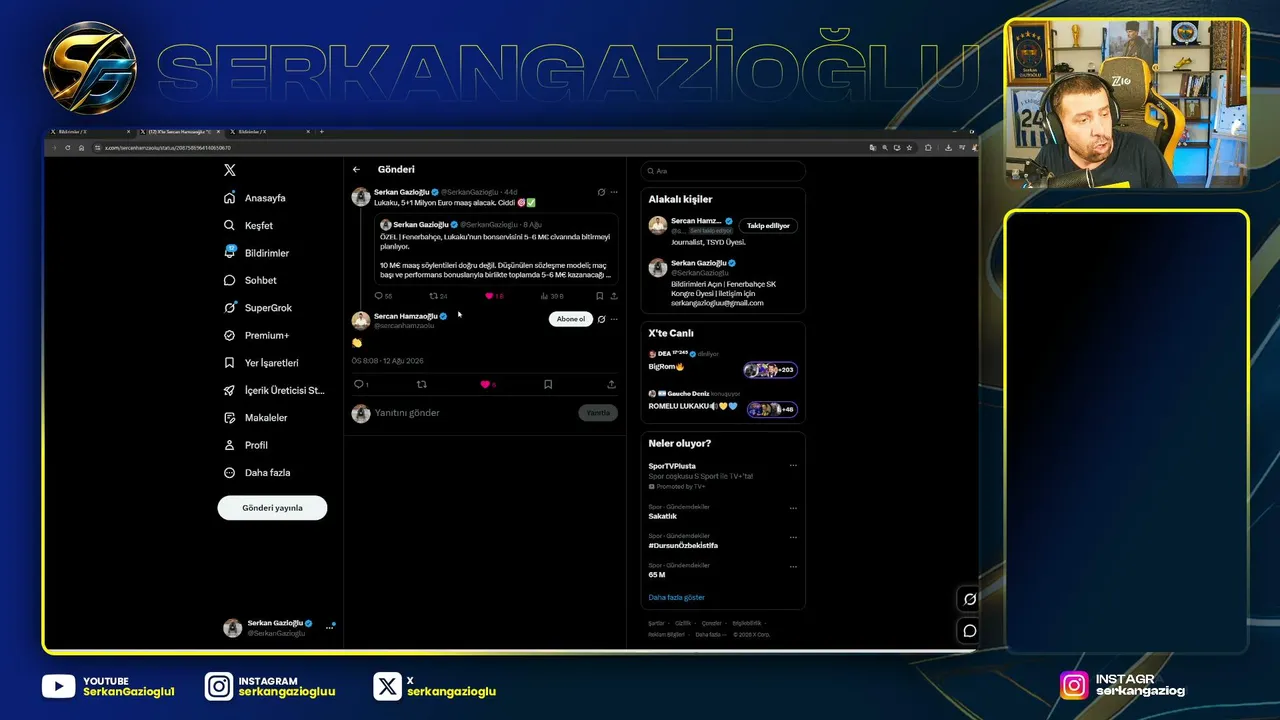Open SuperGrok in the sidebar

coord(258,308)
